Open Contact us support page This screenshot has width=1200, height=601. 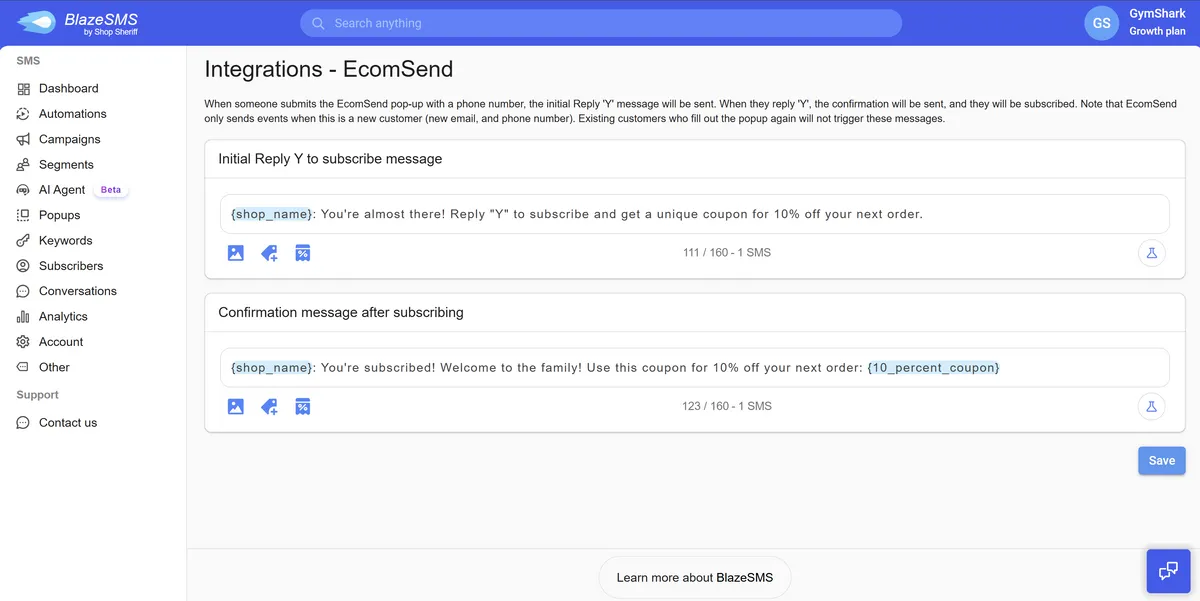coord(67,422)
